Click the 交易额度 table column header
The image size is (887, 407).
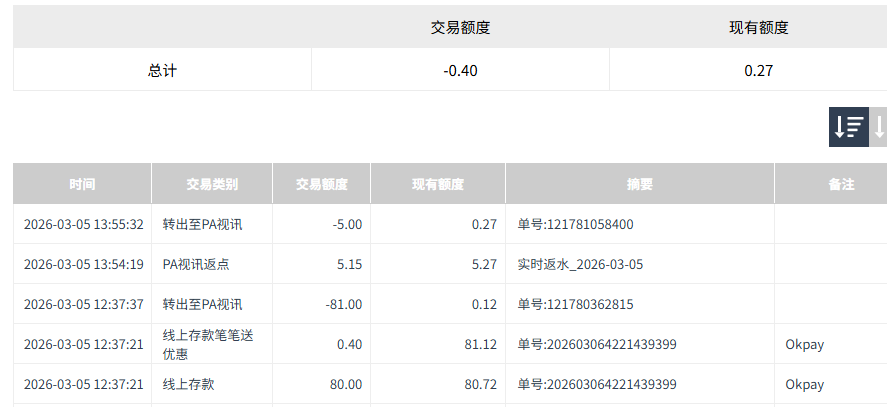point(321,184)
